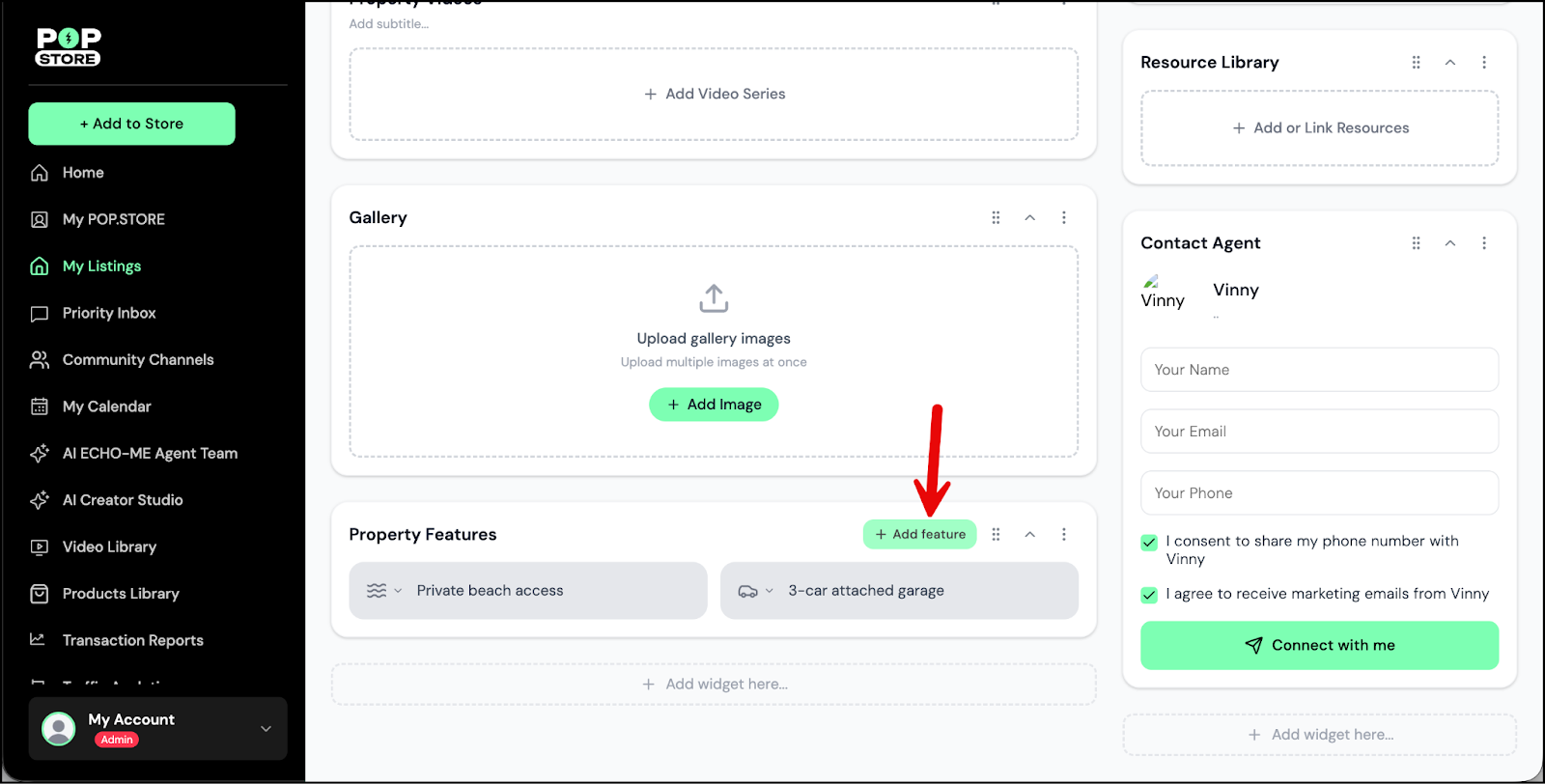
Task: Click drag handle on Property Features widget
Action: 996,534
